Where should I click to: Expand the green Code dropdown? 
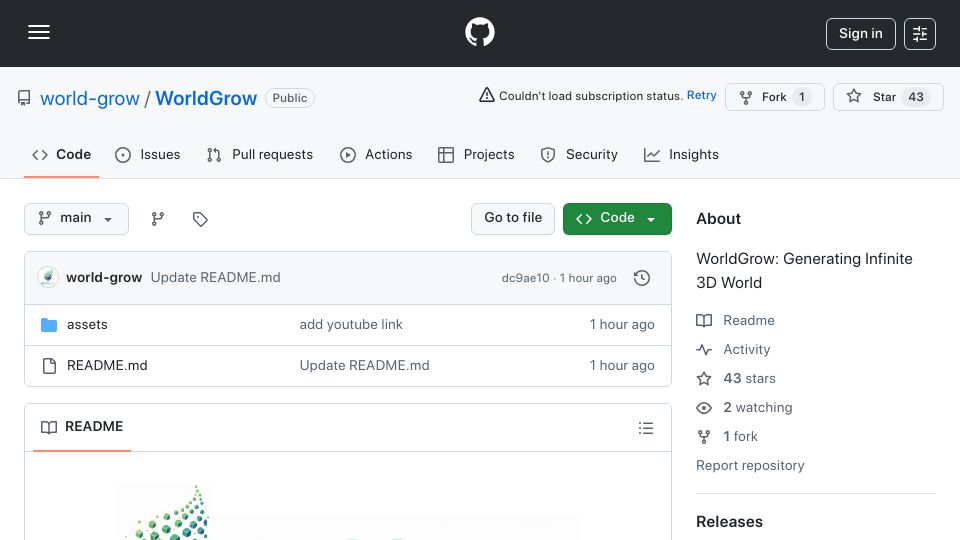[x=617, y=219]
